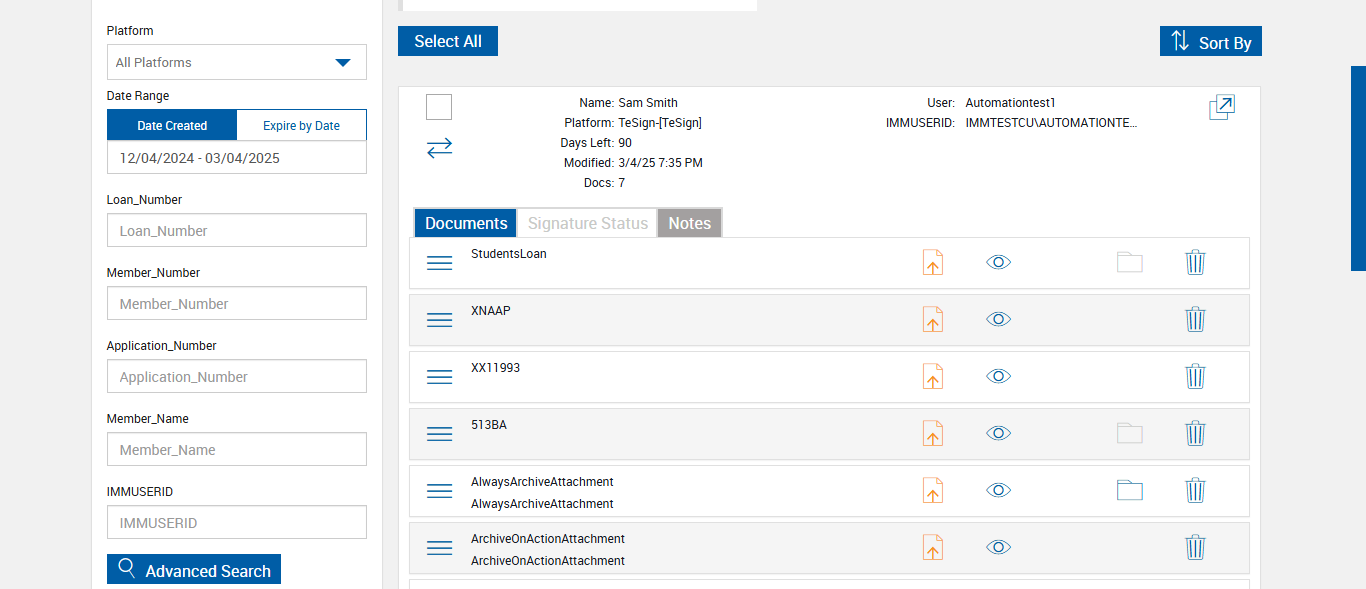
Task: Click the modified value 3/4/25 7:35 PM
Action: [661, 163]
